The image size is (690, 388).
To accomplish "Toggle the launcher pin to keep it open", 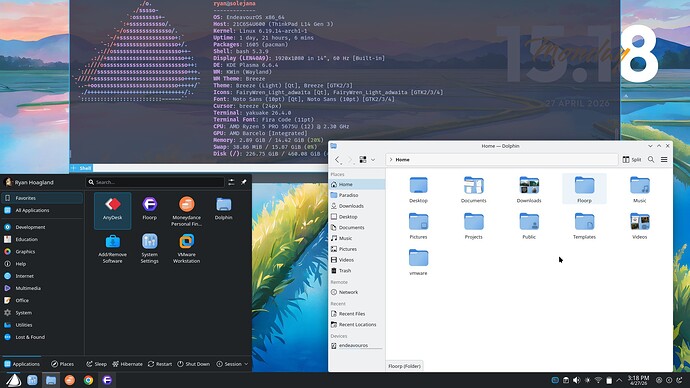I will coord(244,182).
